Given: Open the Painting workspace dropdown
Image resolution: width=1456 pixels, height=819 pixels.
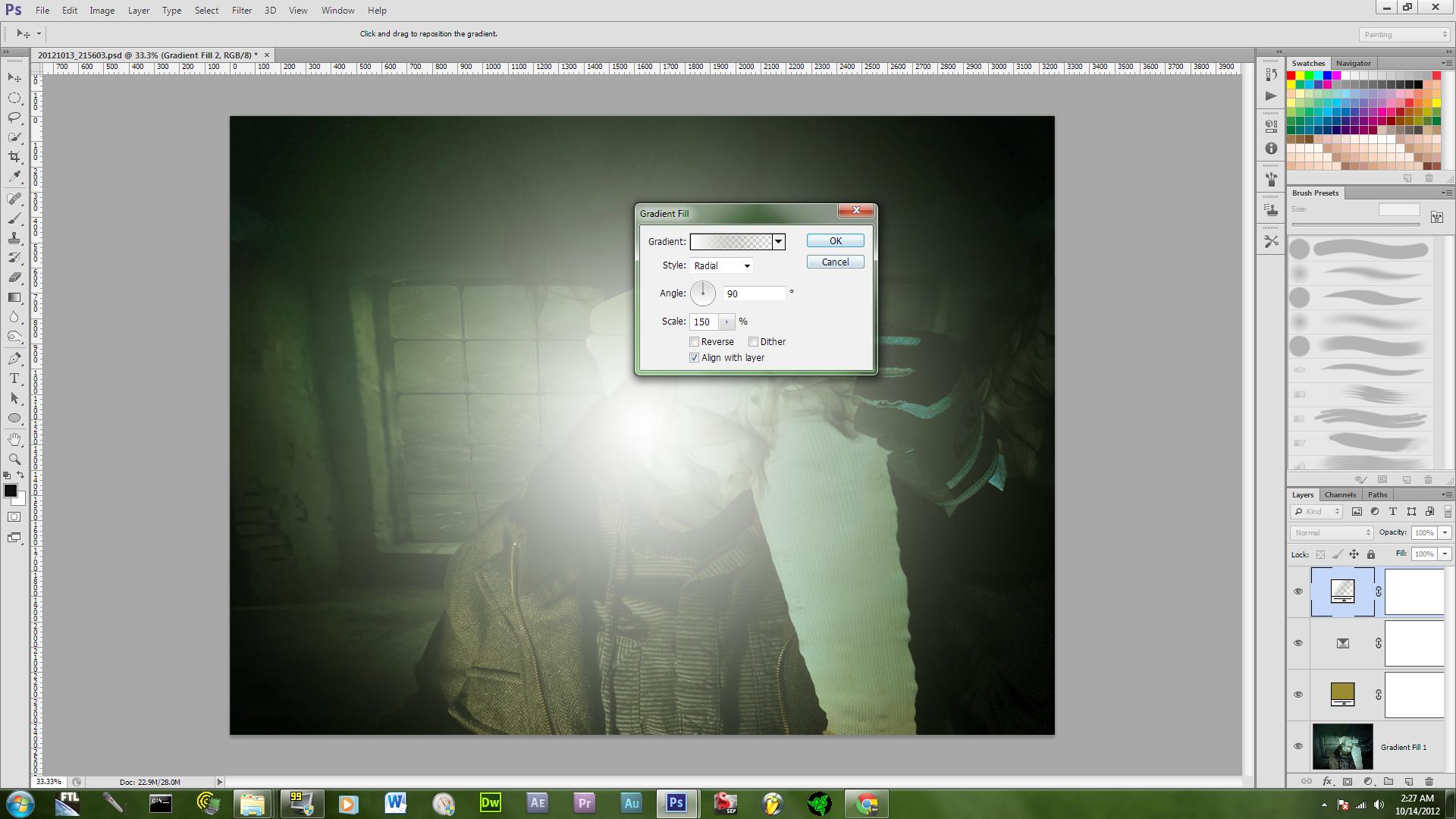Looking at the screenshot, I should (1404, 35).
